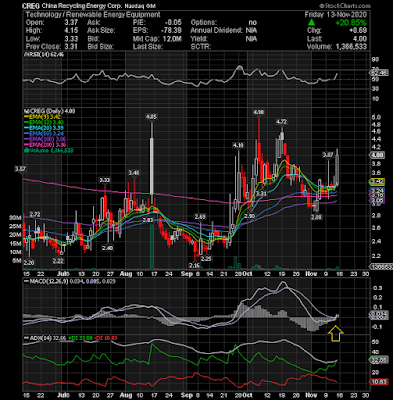Viewport: 393px width, 400px height.
Task: Click the EPS value -78.39
Action: (172, 30)
